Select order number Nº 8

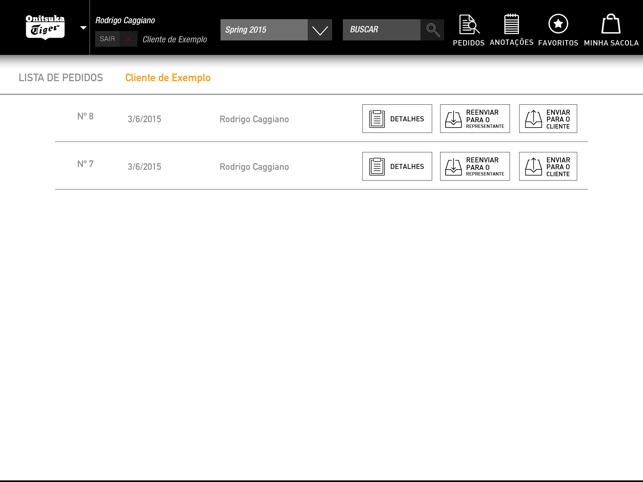click(x=85, y=116)
